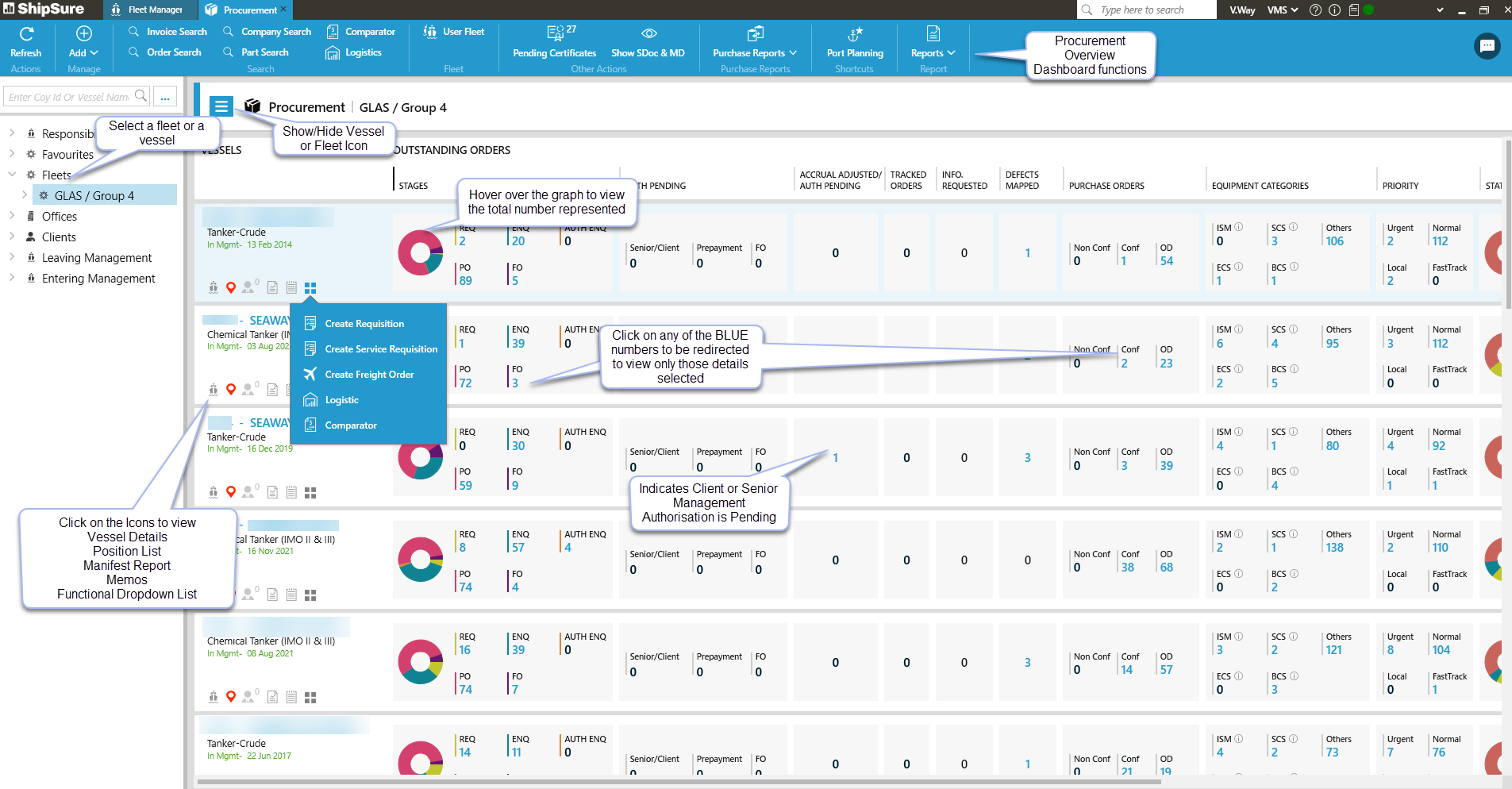This screenshot has height=789, width=1512.
Task: Expand the Offices tree node
Action: tap(12, 216)
